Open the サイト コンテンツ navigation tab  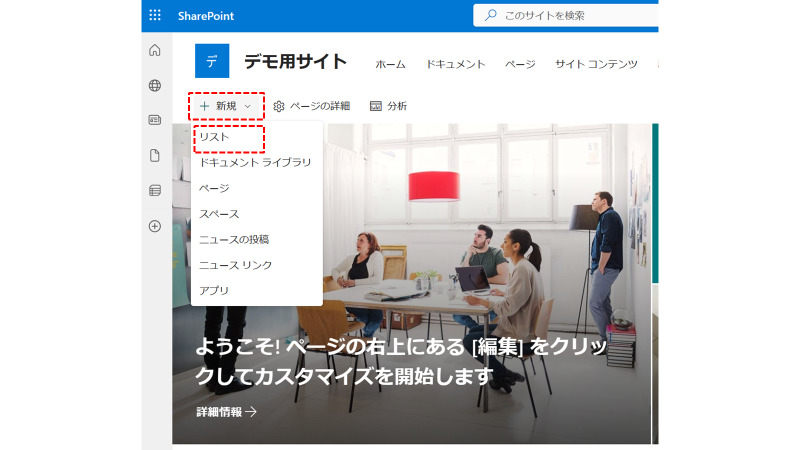click(x=596, y=64)
